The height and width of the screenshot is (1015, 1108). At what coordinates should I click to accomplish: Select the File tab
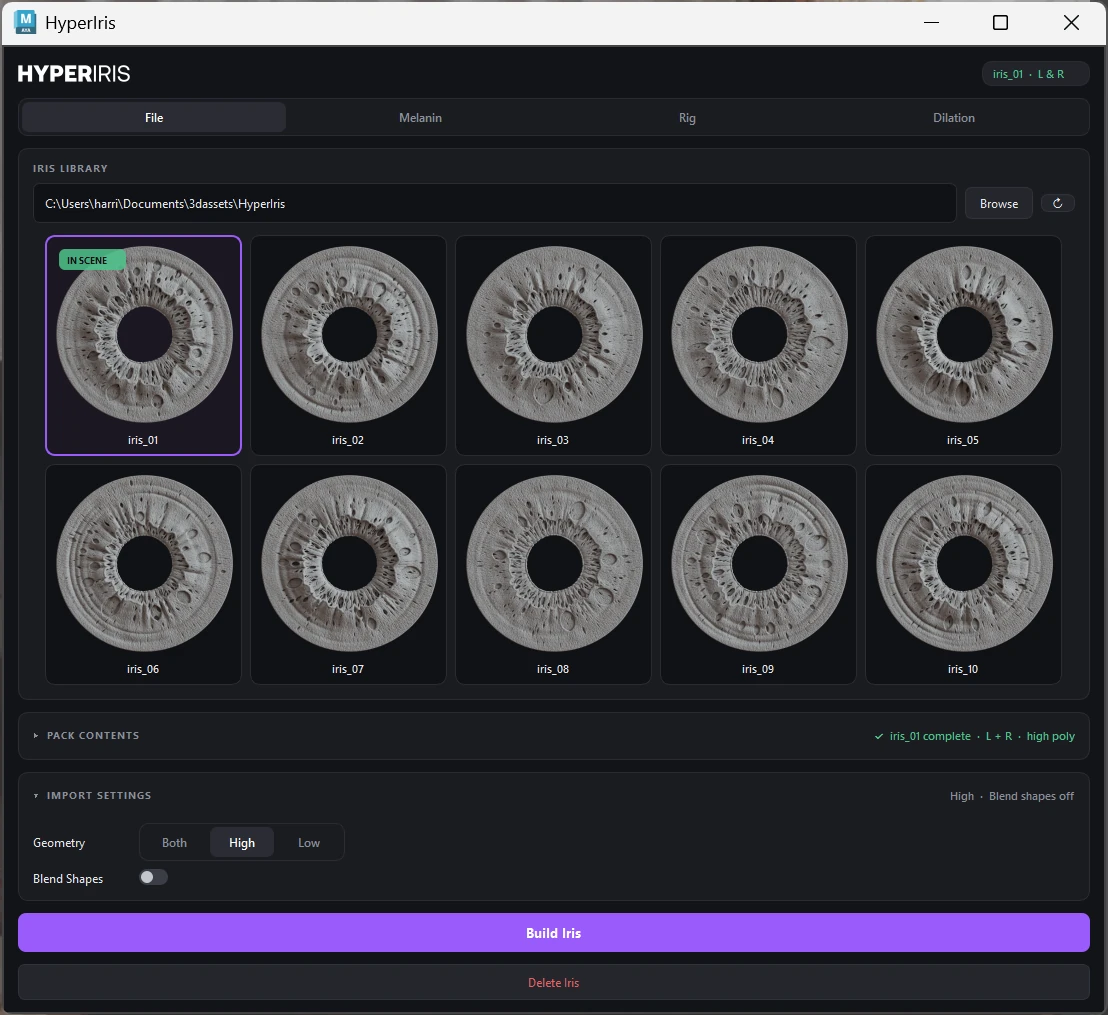(154, 117)
